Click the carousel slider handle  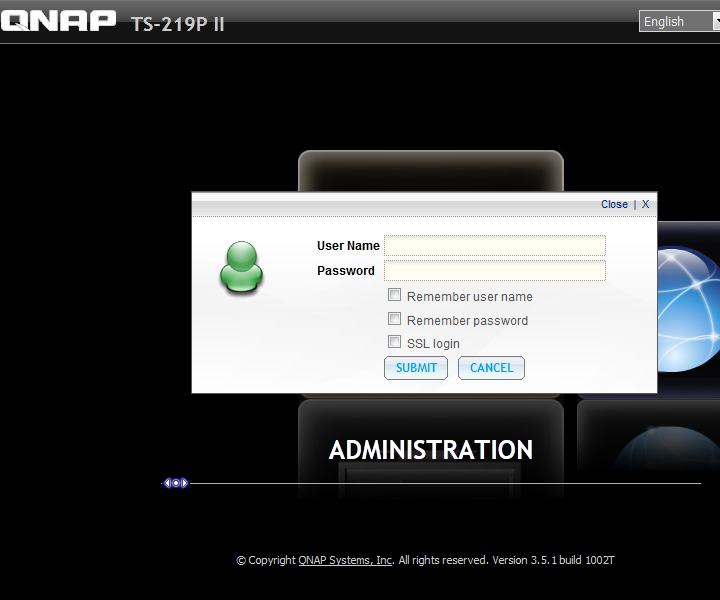175,483
